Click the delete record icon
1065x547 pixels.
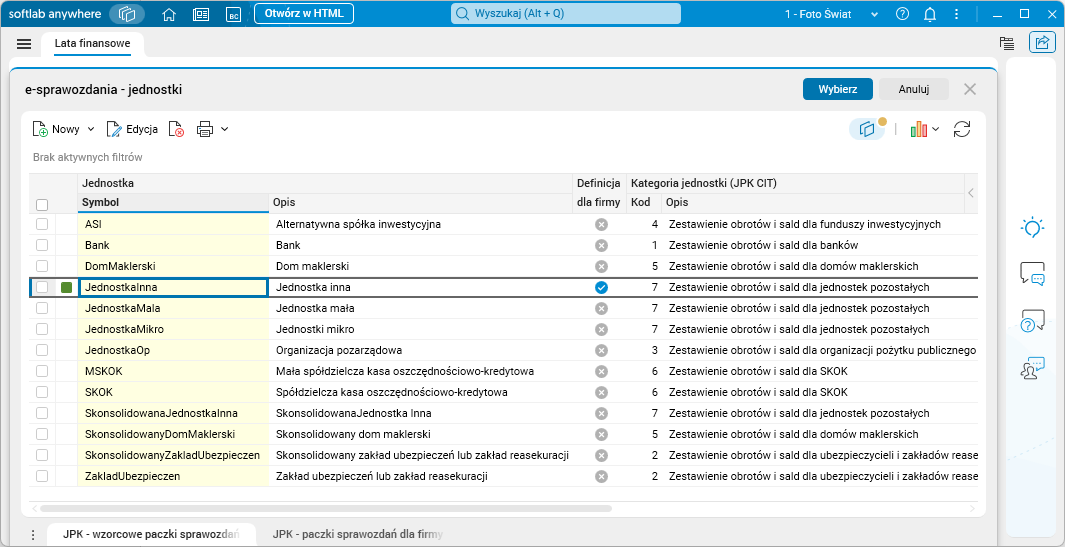(176, 129)
